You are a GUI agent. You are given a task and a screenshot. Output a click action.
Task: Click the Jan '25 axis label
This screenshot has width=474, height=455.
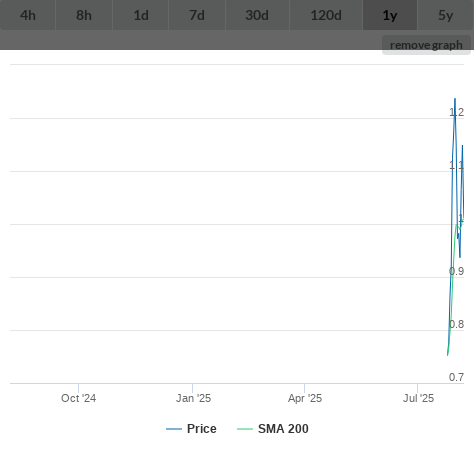point(193,398)
